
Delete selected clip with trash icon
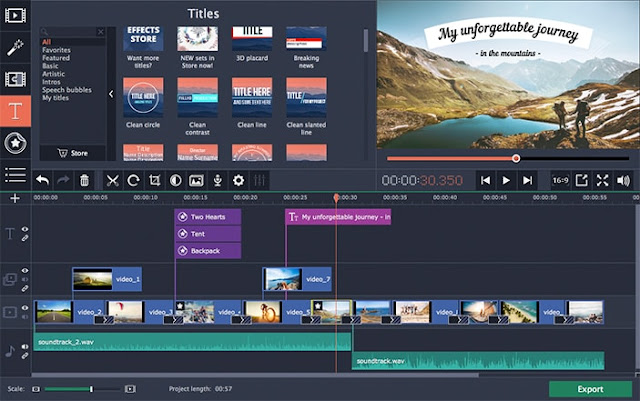tap(84, 180)
